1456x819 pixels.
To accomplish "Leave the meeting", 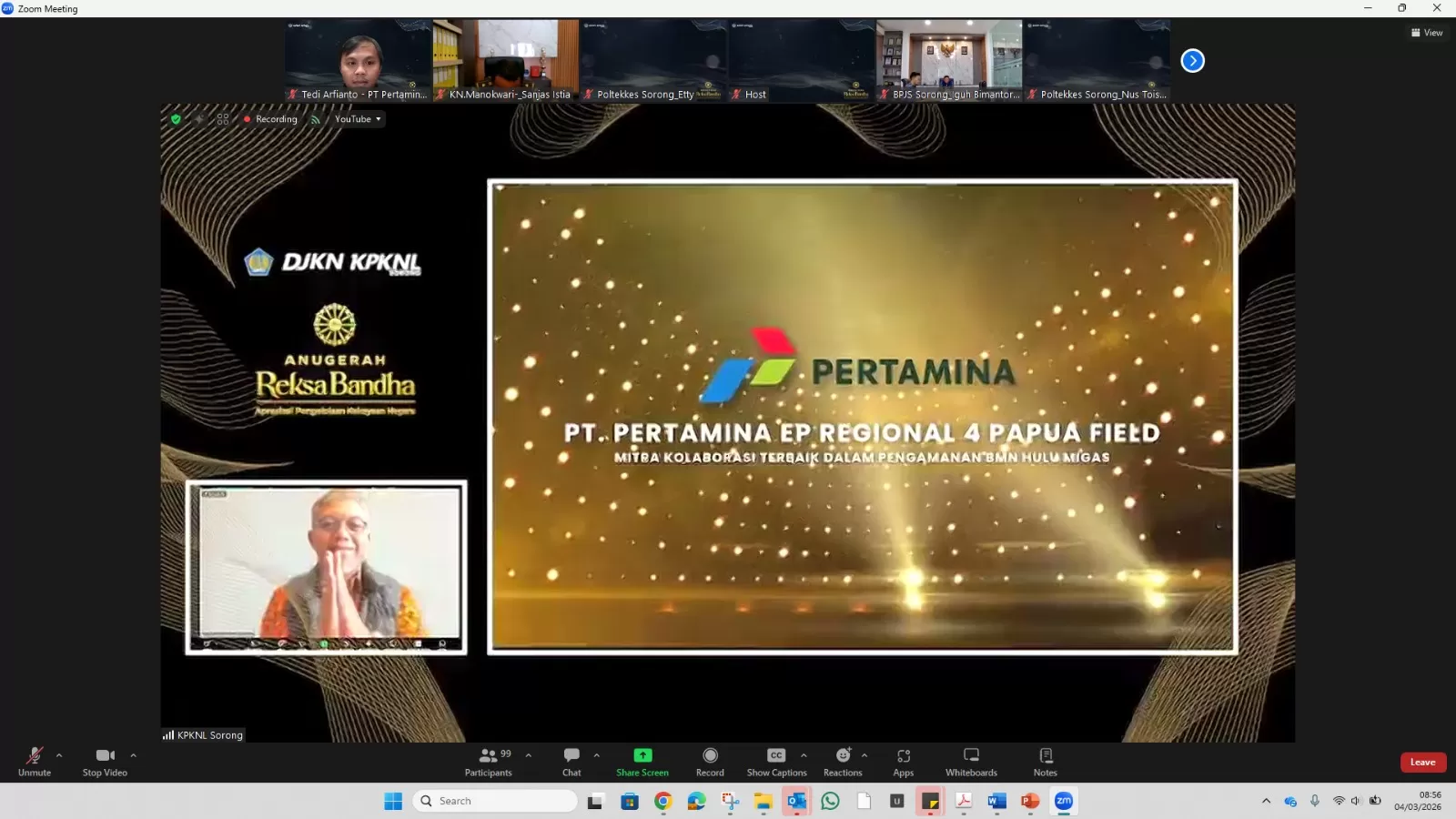I will tap(1423, 762).
